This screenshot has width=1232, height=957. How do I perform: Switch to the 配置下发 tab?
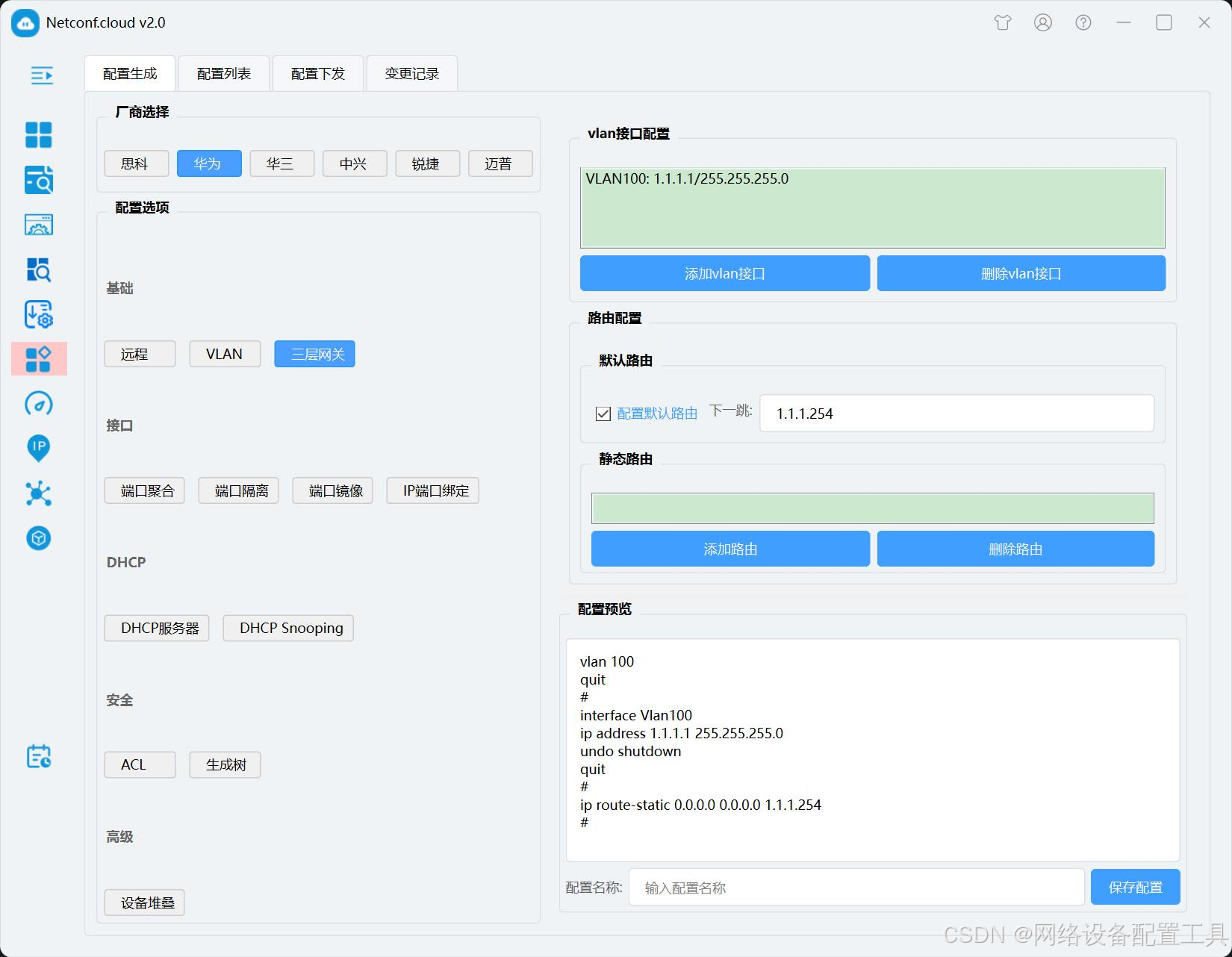[x=318, y=74]
